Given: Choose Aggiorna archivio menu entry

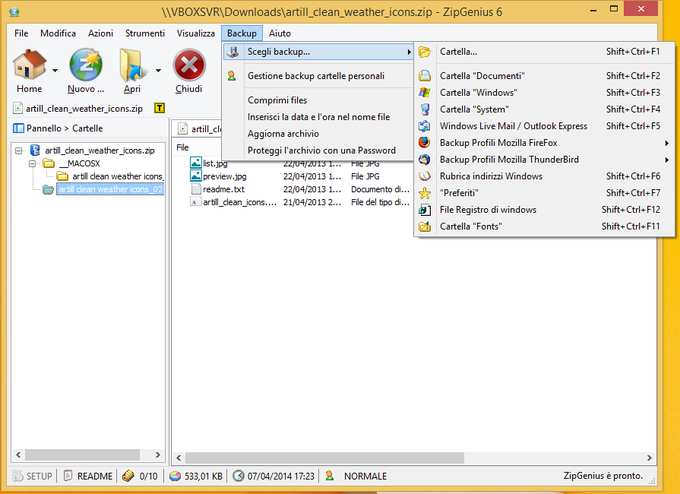Looking at the screenshot, I should [318, 134].
